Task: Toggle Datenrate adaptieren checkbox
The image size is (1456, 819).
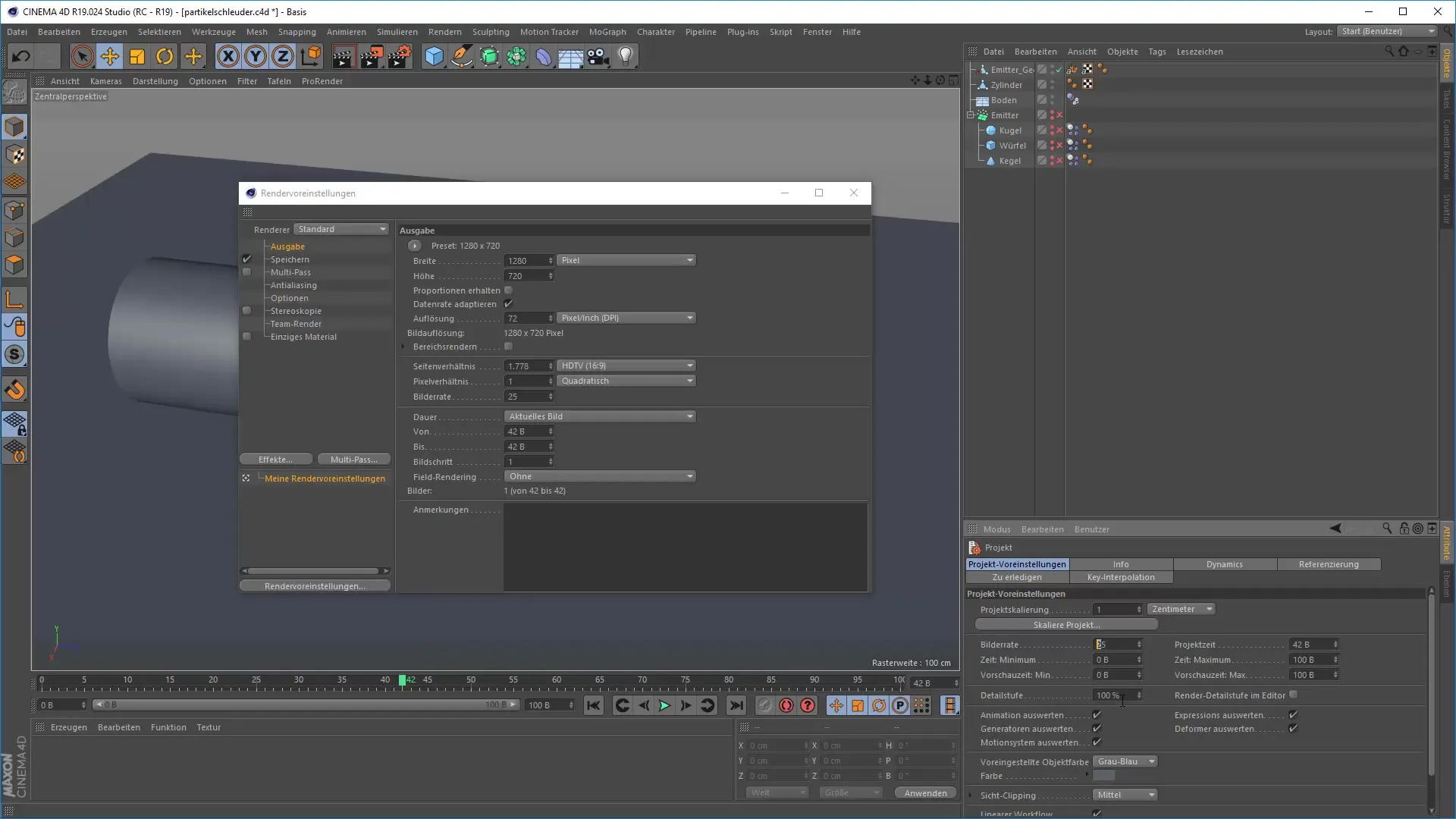Action: (x=509, y=304)
